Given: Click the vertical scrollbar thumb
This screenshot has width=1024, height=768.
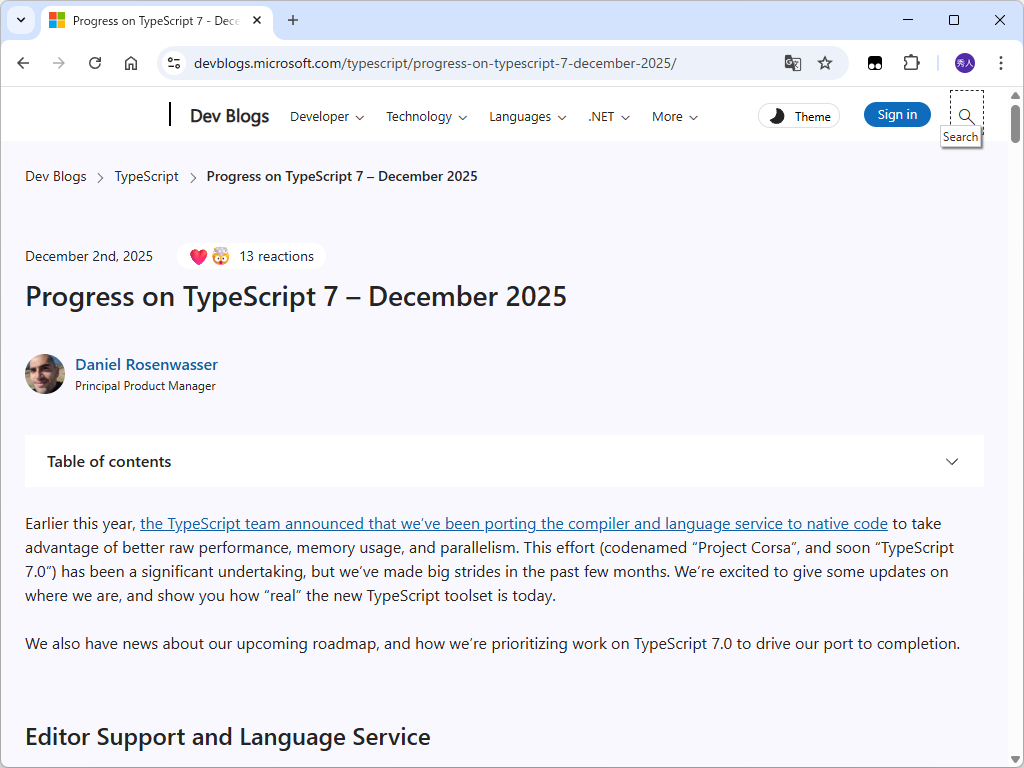Looking at the screenshot, I should pos(1015,123).
